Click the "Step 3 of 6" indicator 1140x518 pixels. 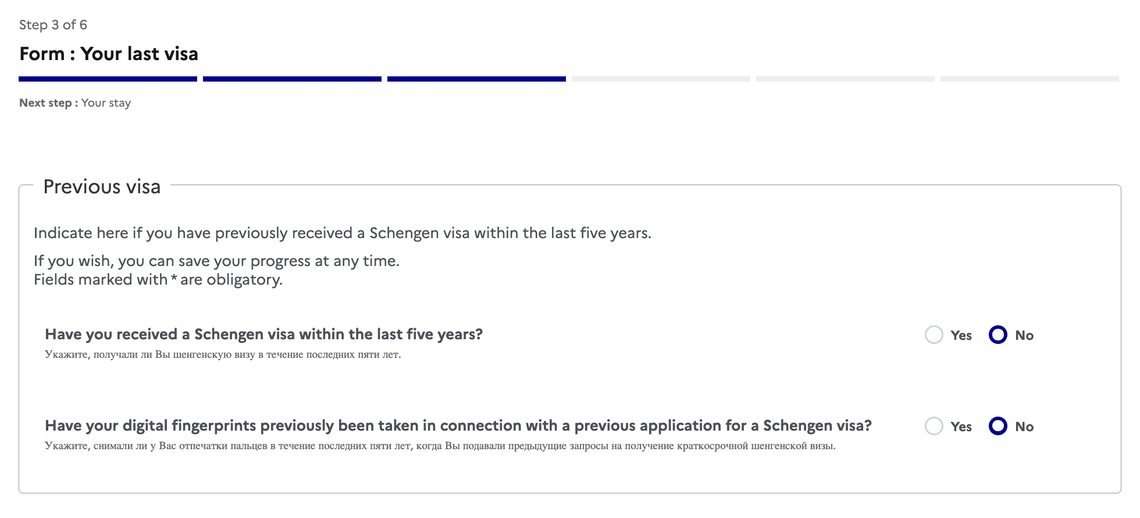click(x=53, y=25)
